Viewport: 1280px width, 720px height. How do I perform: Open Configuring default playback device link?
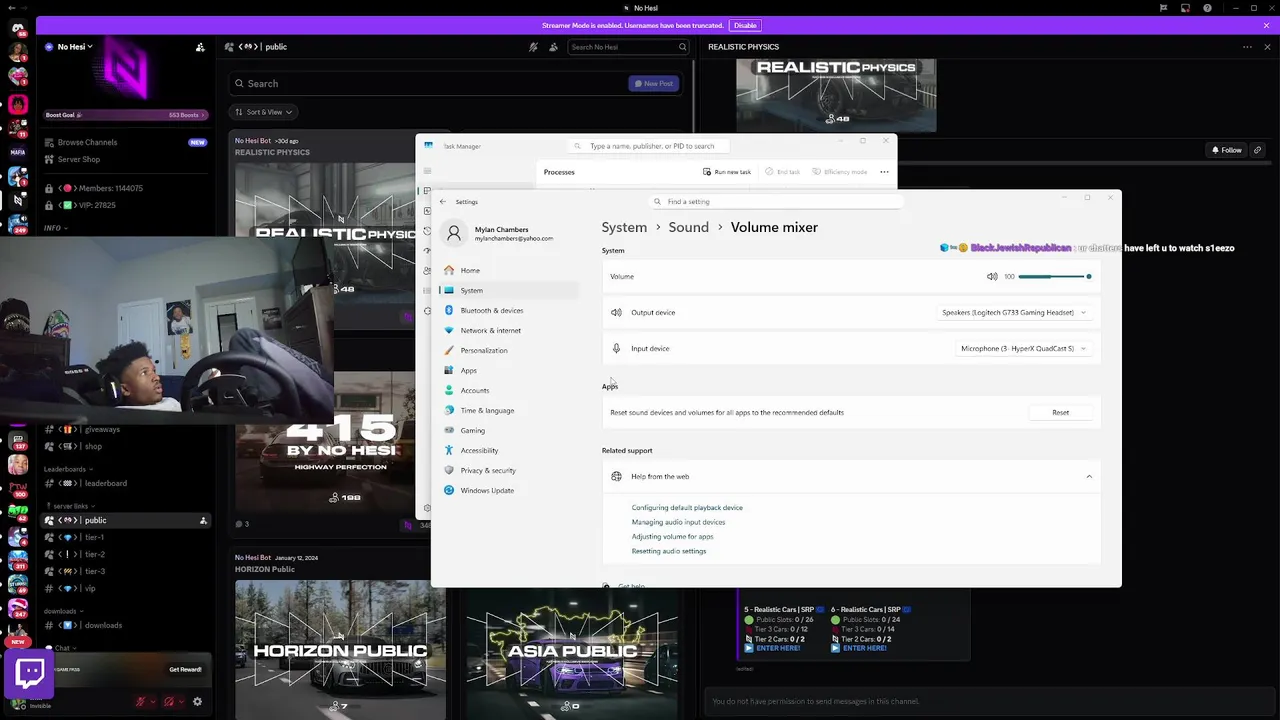687,508
